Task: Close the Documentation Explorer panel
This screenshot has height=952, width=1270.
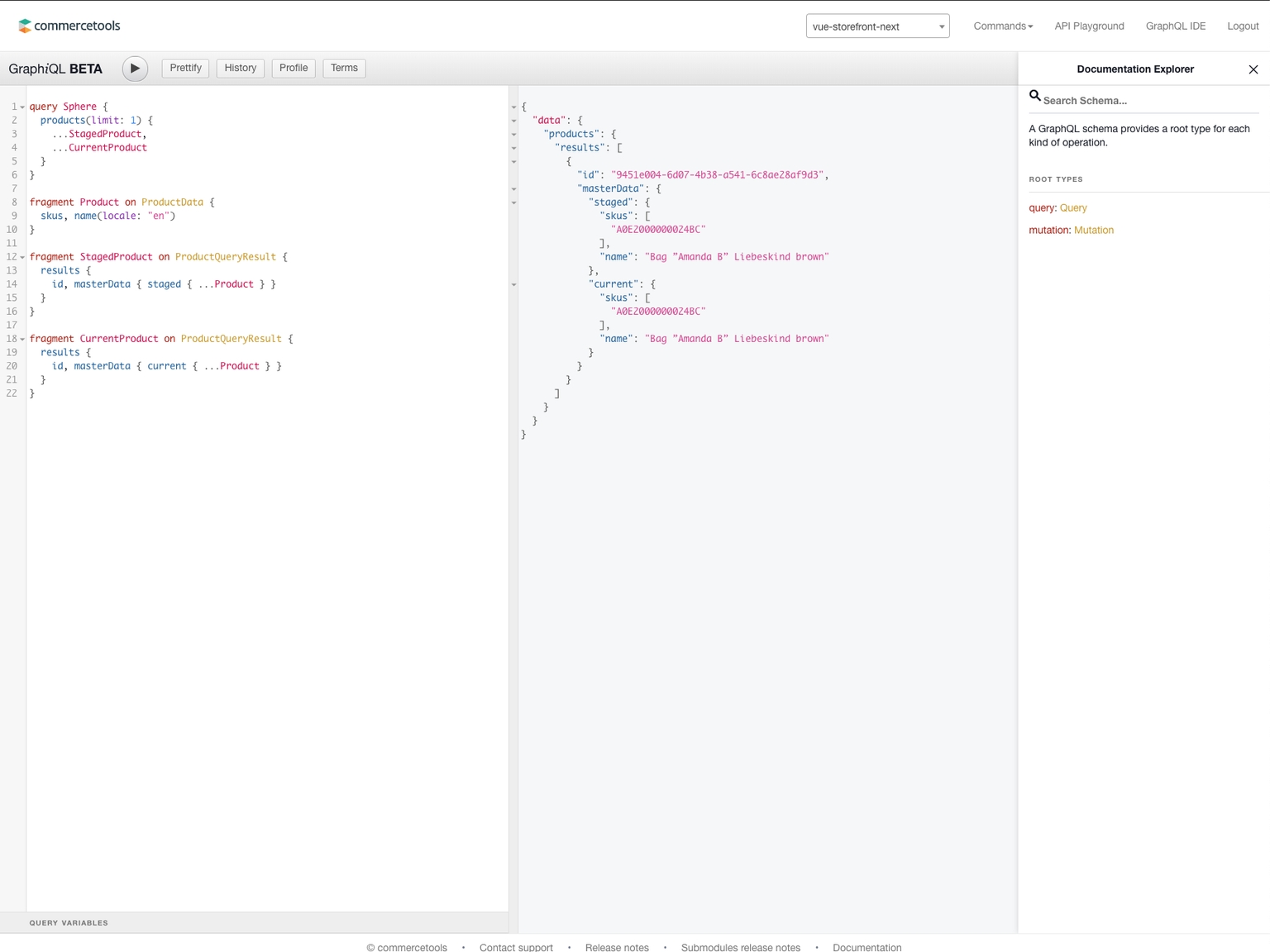Action: [x=1253, y=69]
